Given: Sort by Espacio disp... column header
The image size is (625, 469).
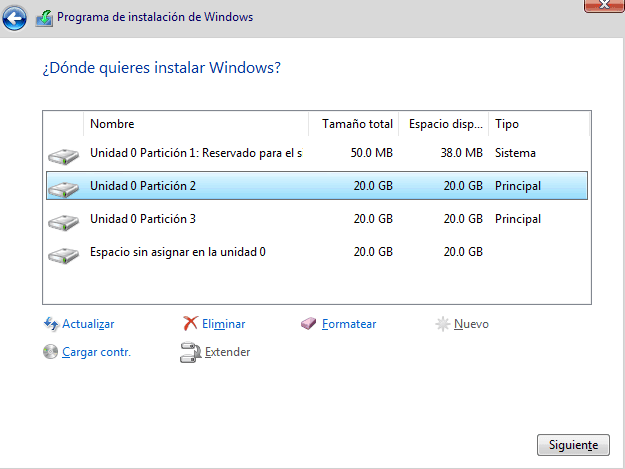Looking at the screenshot, I should (x=444, y=124).
